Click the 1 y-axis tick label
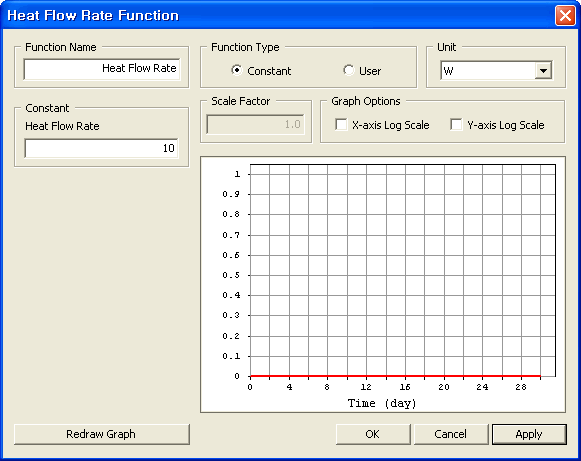This screenshot has height=461, width=581. point(237,174)
